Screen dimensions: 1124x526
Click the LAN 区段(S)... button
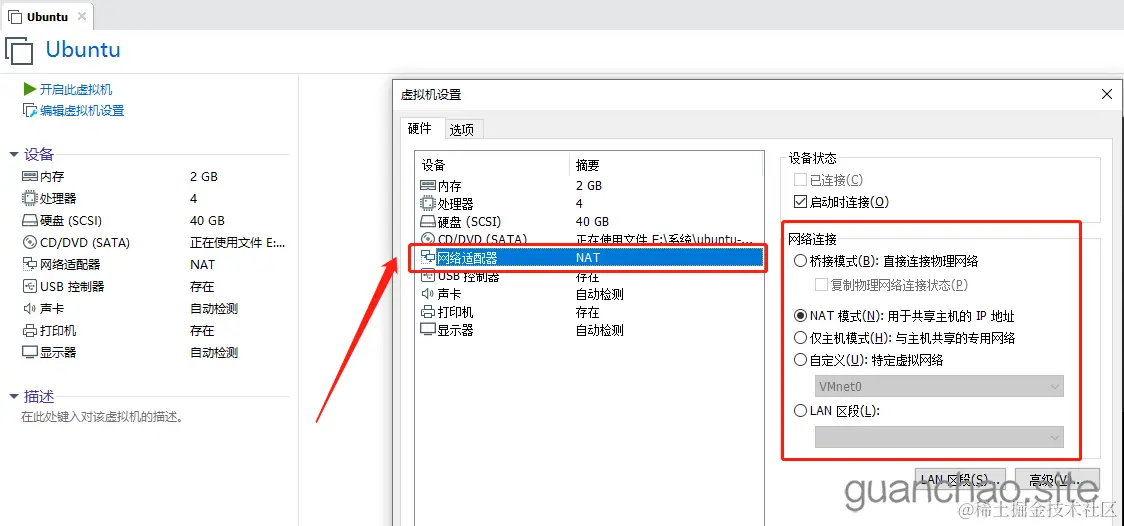pyautogui.click(x=960, y=479)
